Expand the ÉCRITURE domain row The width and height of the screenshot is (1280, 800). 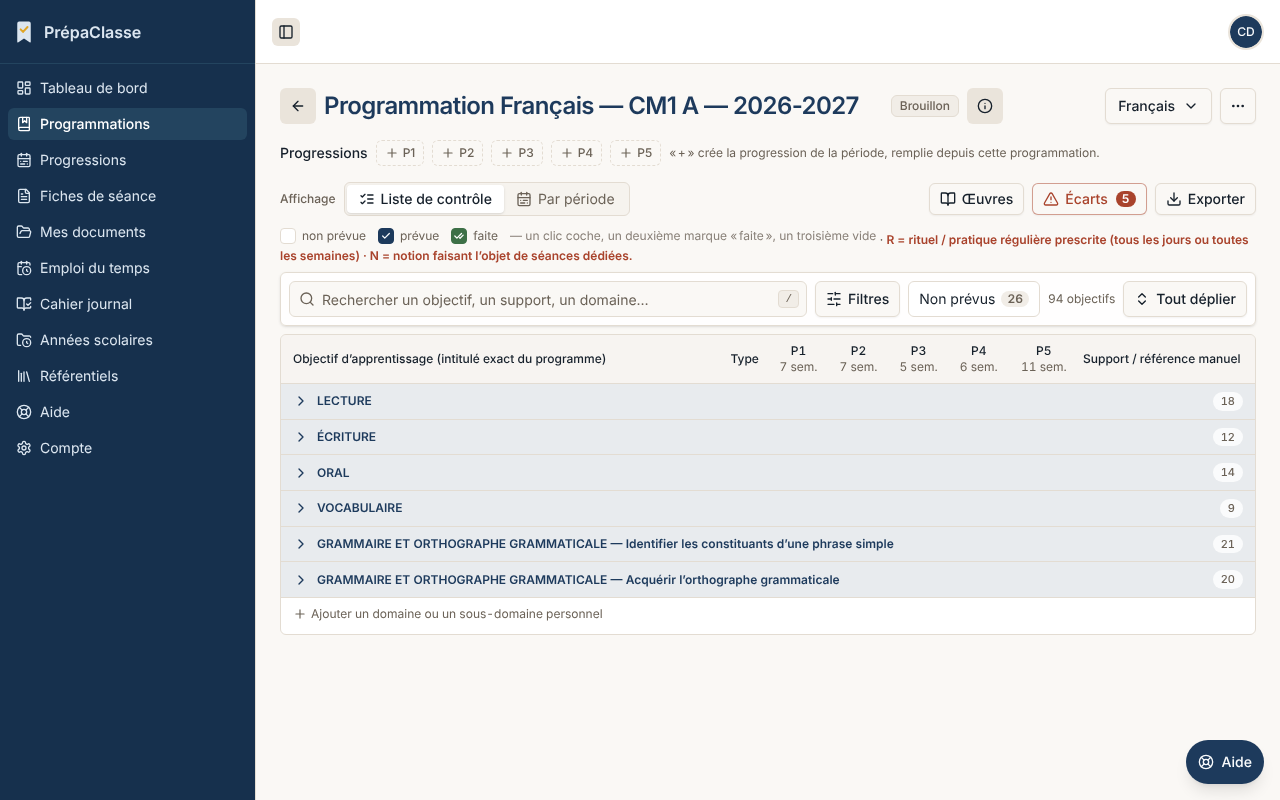(768, 437)
